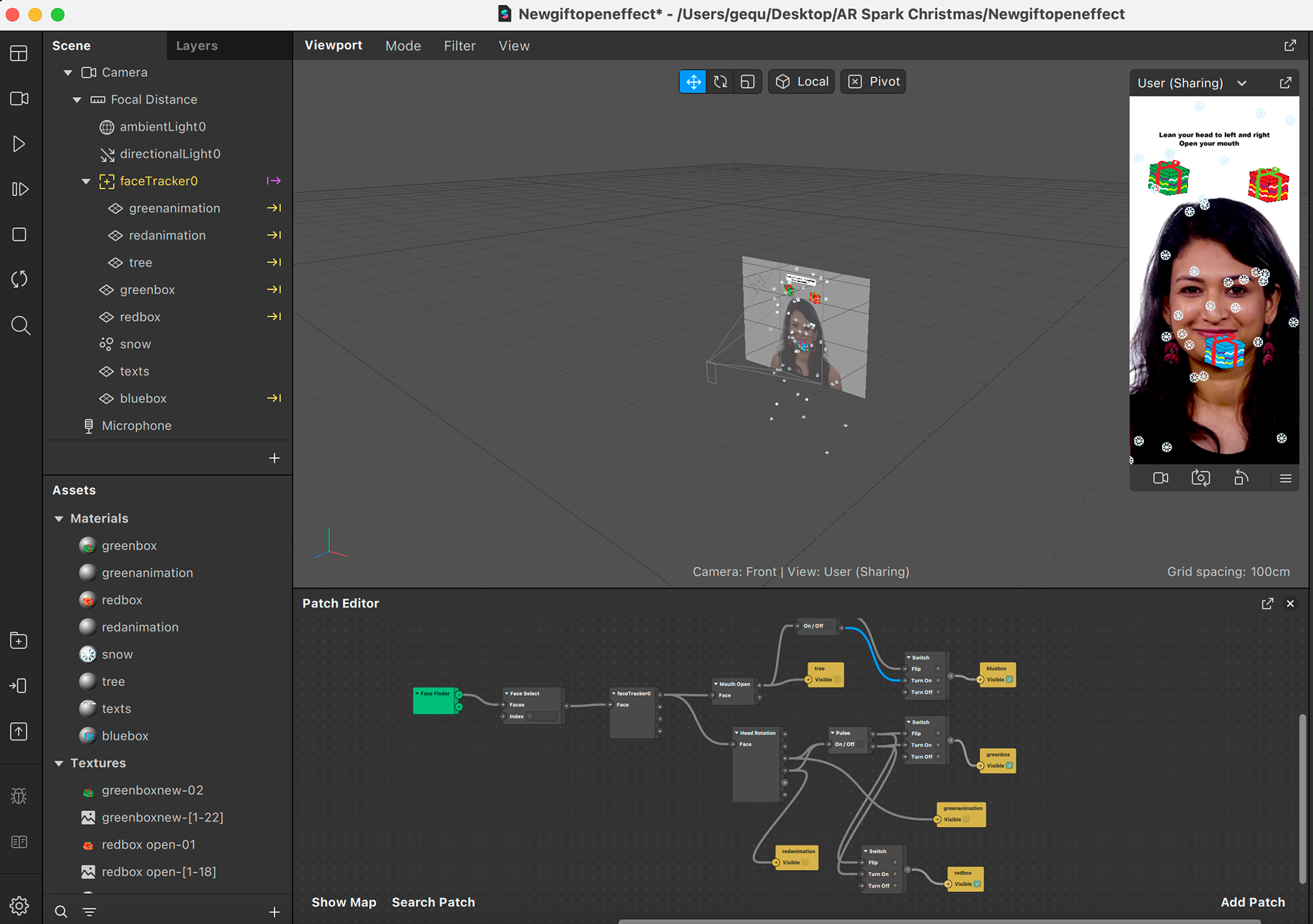This screenshot has width=1313, height=924.
Task: Collapse the Materials asset group
Action: coord(59,518)
